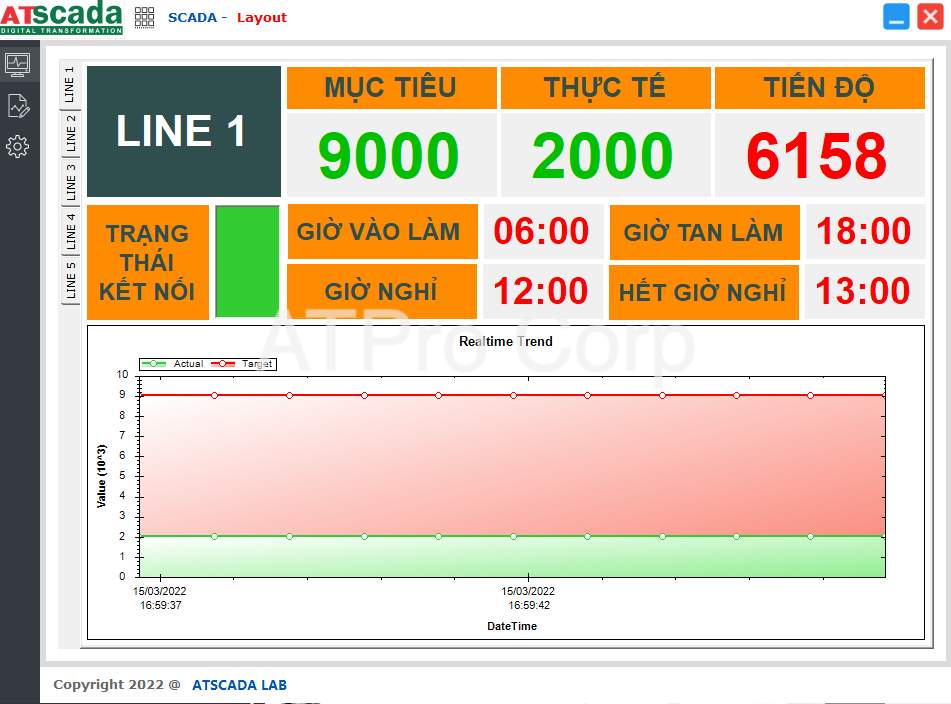Screen dimensions: 951x704
Task: Click the grid menu icon beside logo
Action: (x=144, y=17)
